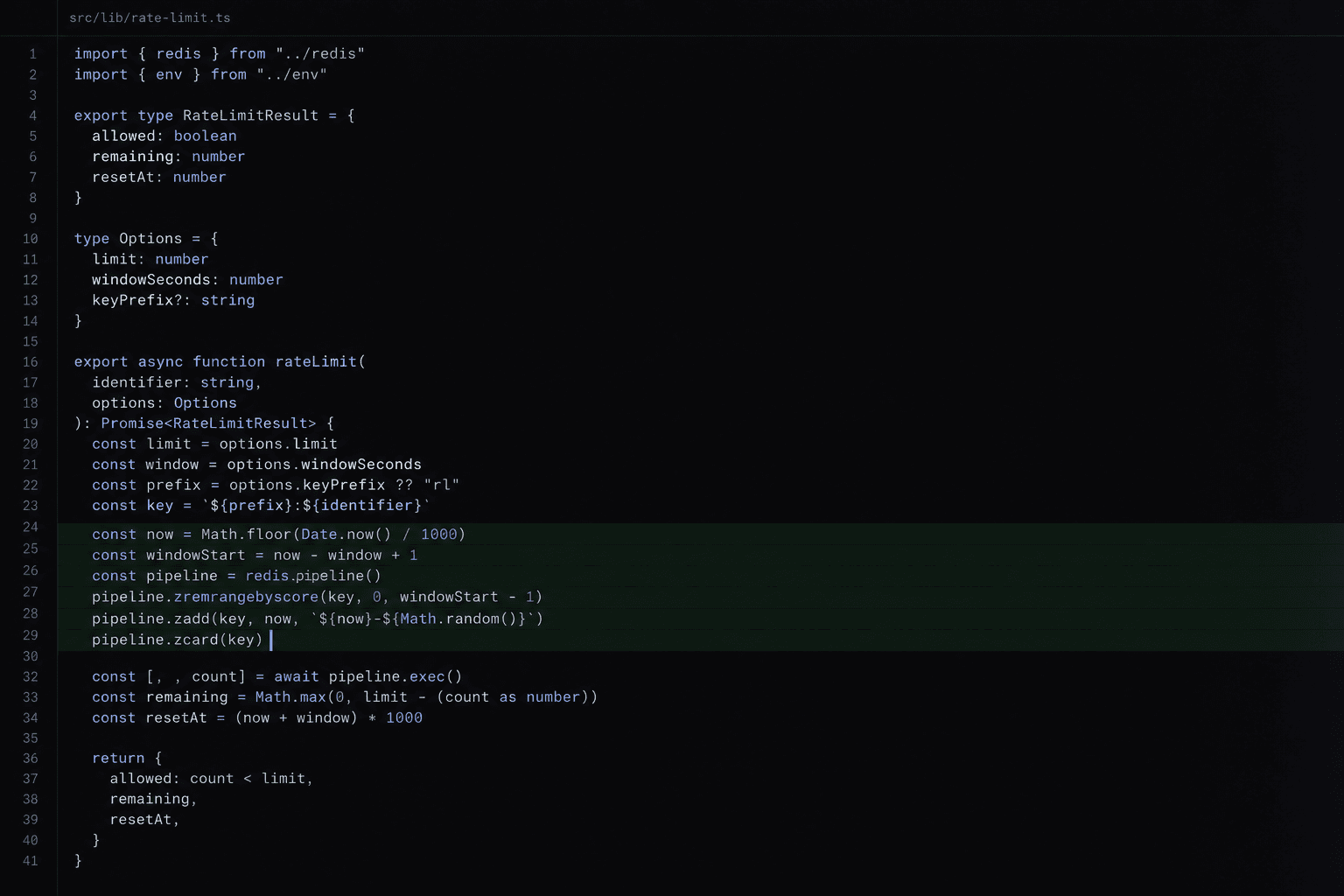Click the 1000 literal on resetAt line

coord(404,717)
